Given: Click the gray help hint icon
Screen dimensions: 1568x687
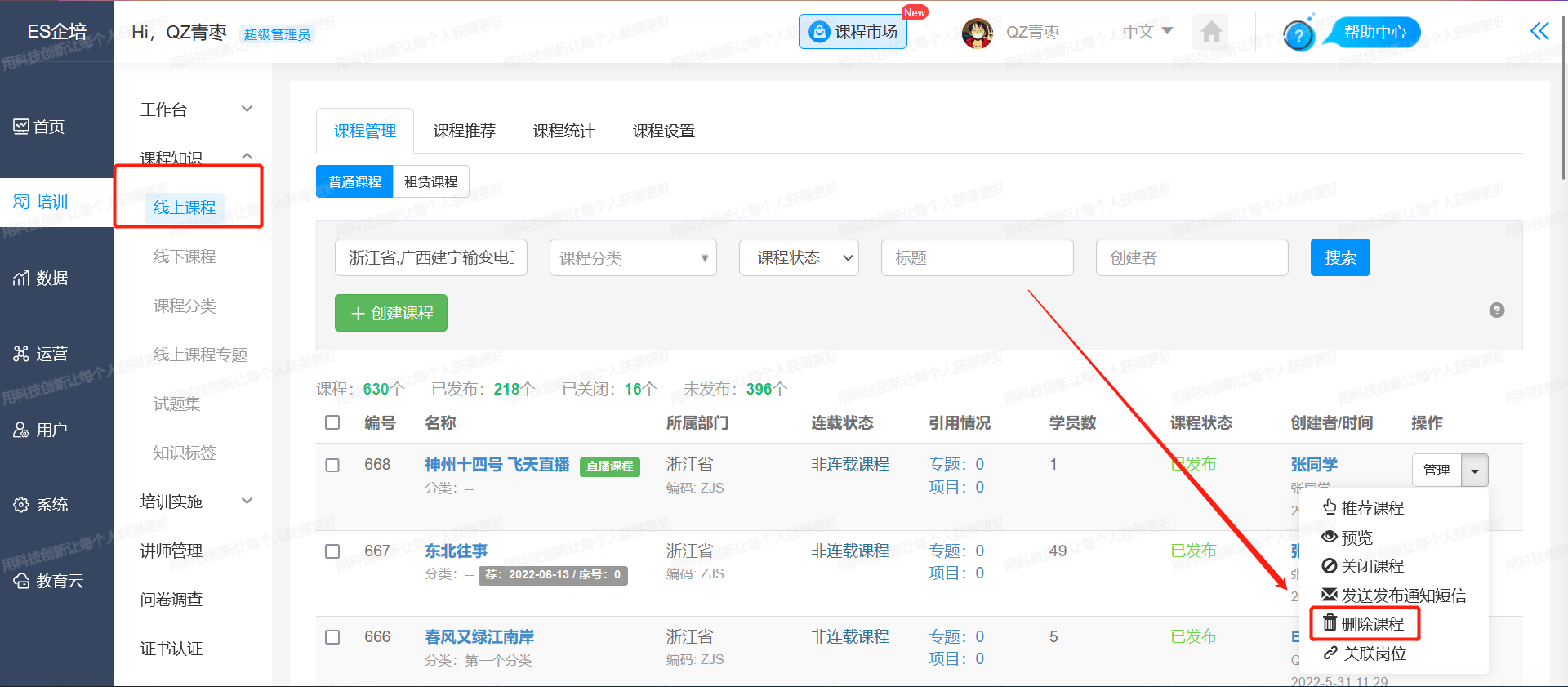Looking at the screenshot, I should coord(1496,310).
